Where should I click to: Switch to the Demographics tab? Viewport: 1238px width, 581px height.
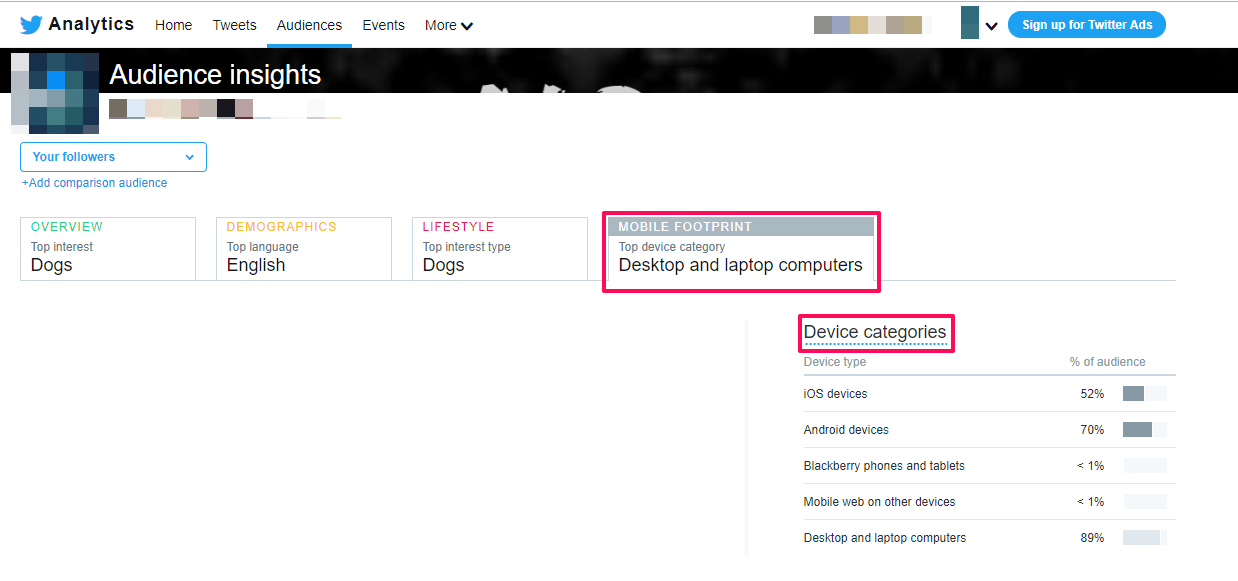point(303,249)
